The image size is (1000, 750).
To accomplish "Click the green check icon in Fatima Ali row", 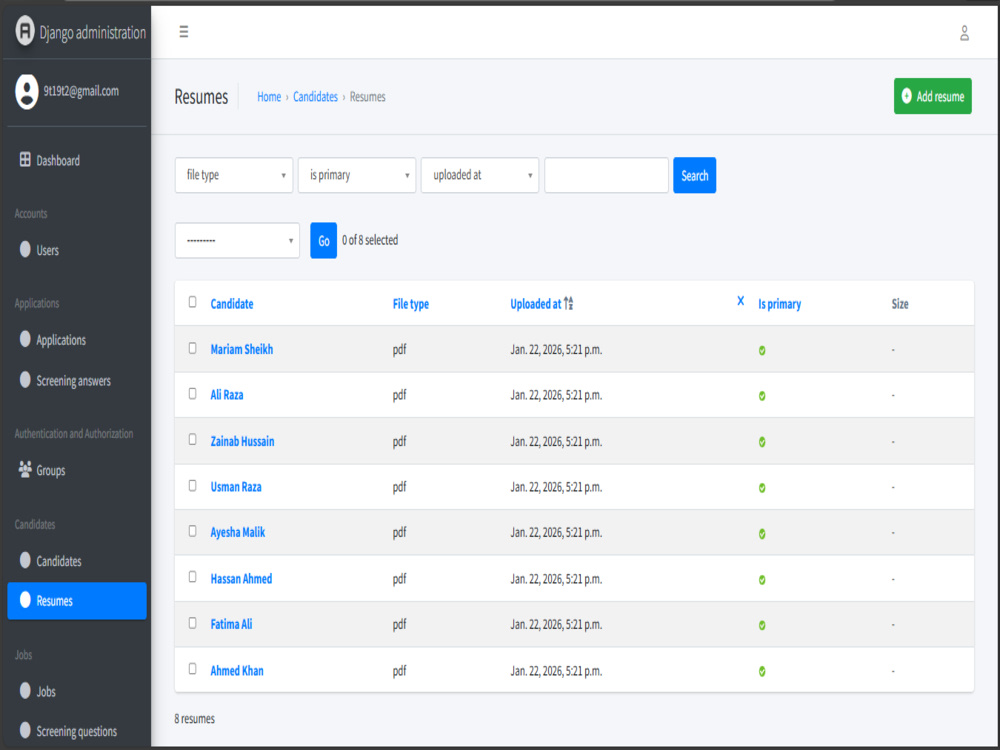I will click(762, 626).
